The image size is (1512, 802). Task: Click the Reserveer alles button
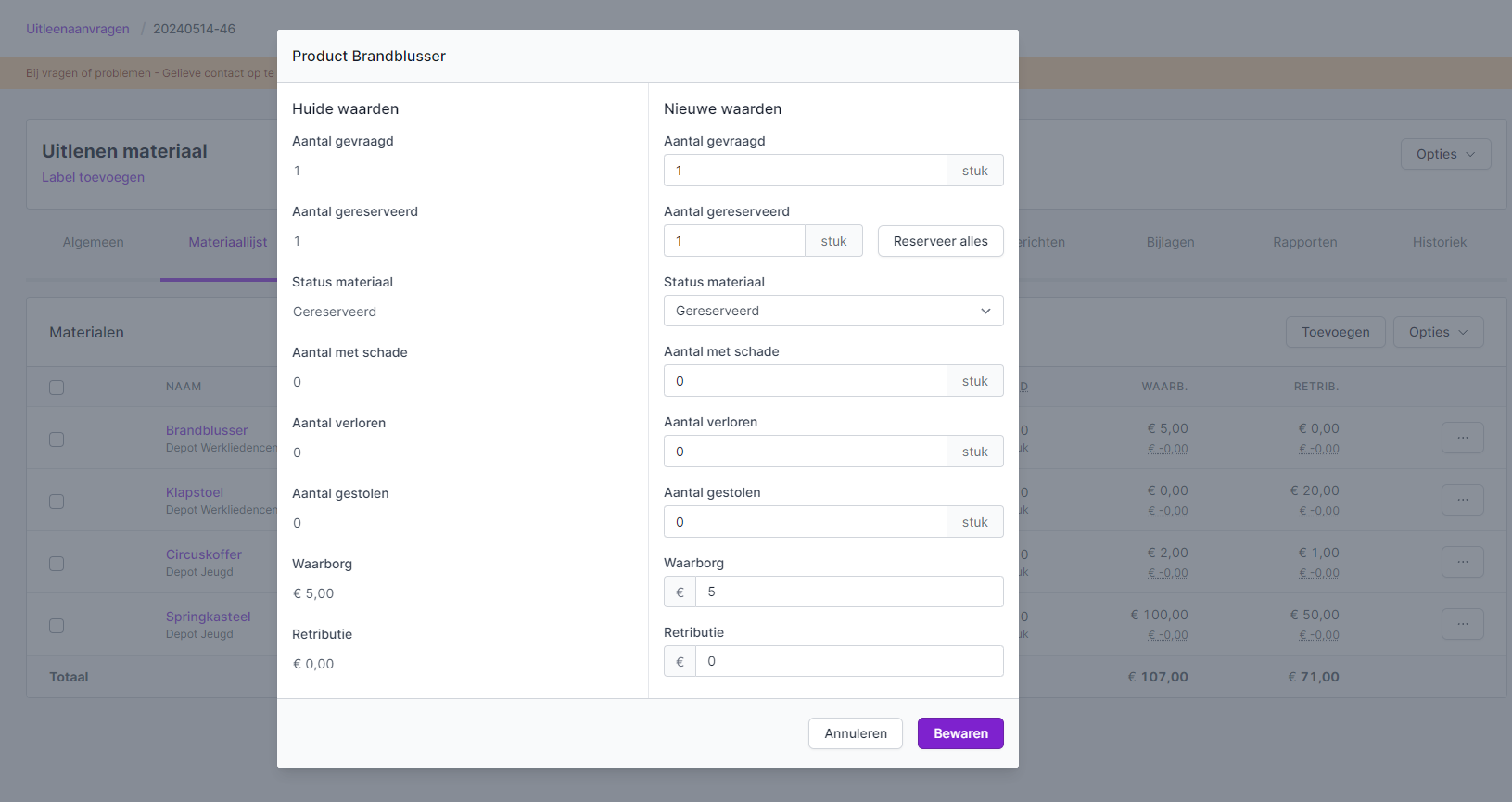click(940, 241)
